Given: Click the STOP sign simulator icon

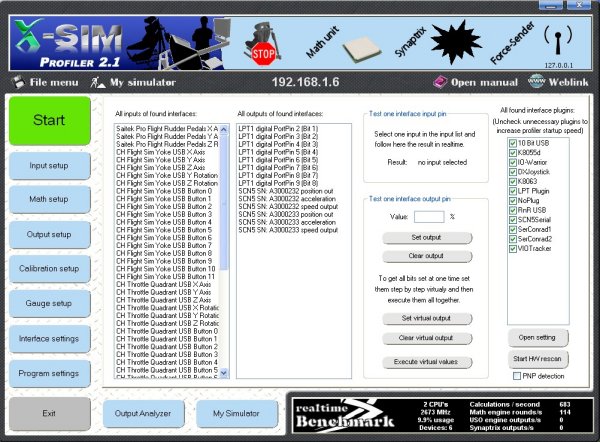Looking at the screenshot, I should pyautogui.click(x=262, y=45).
